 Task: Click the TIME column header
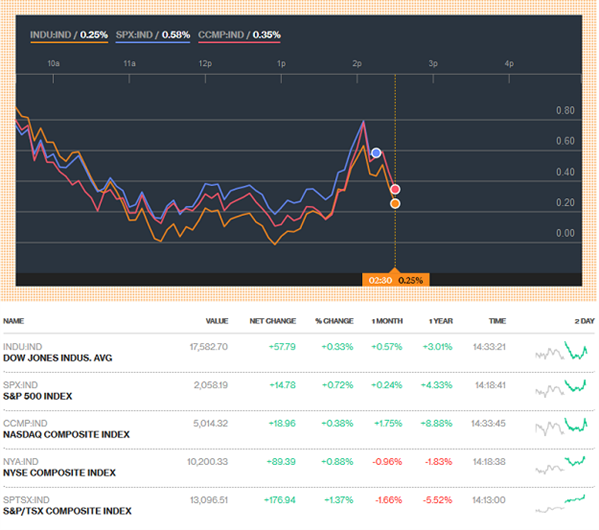(x=497, y=321)
